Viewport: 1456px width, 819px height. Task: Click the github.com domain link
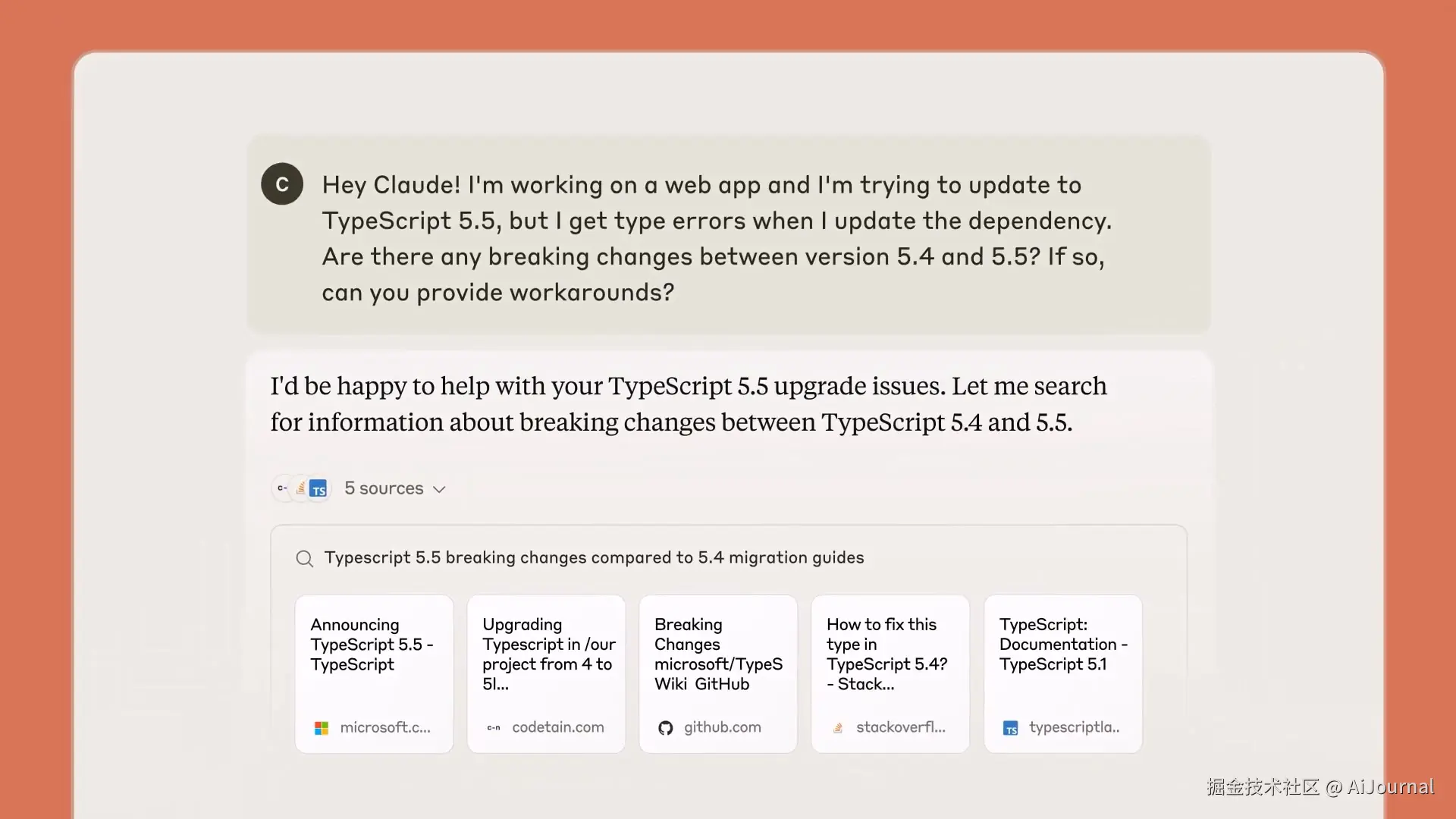click(x=722, y=727)
